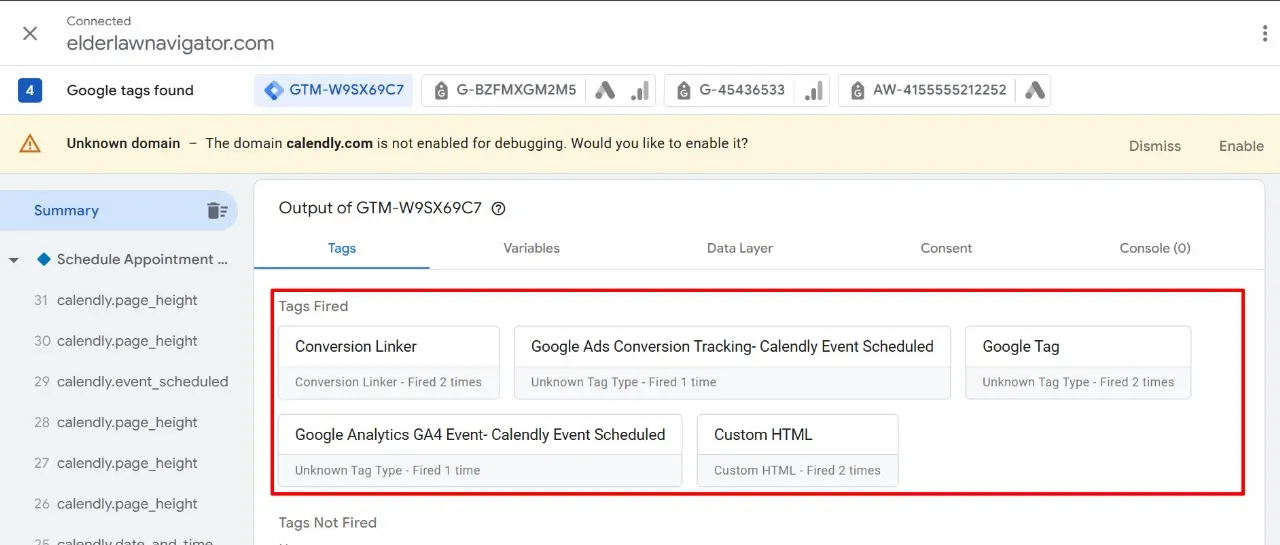Open Google Ads Conversion Tracking tag card
This screenshot has height=545, width=1280.
732,363
